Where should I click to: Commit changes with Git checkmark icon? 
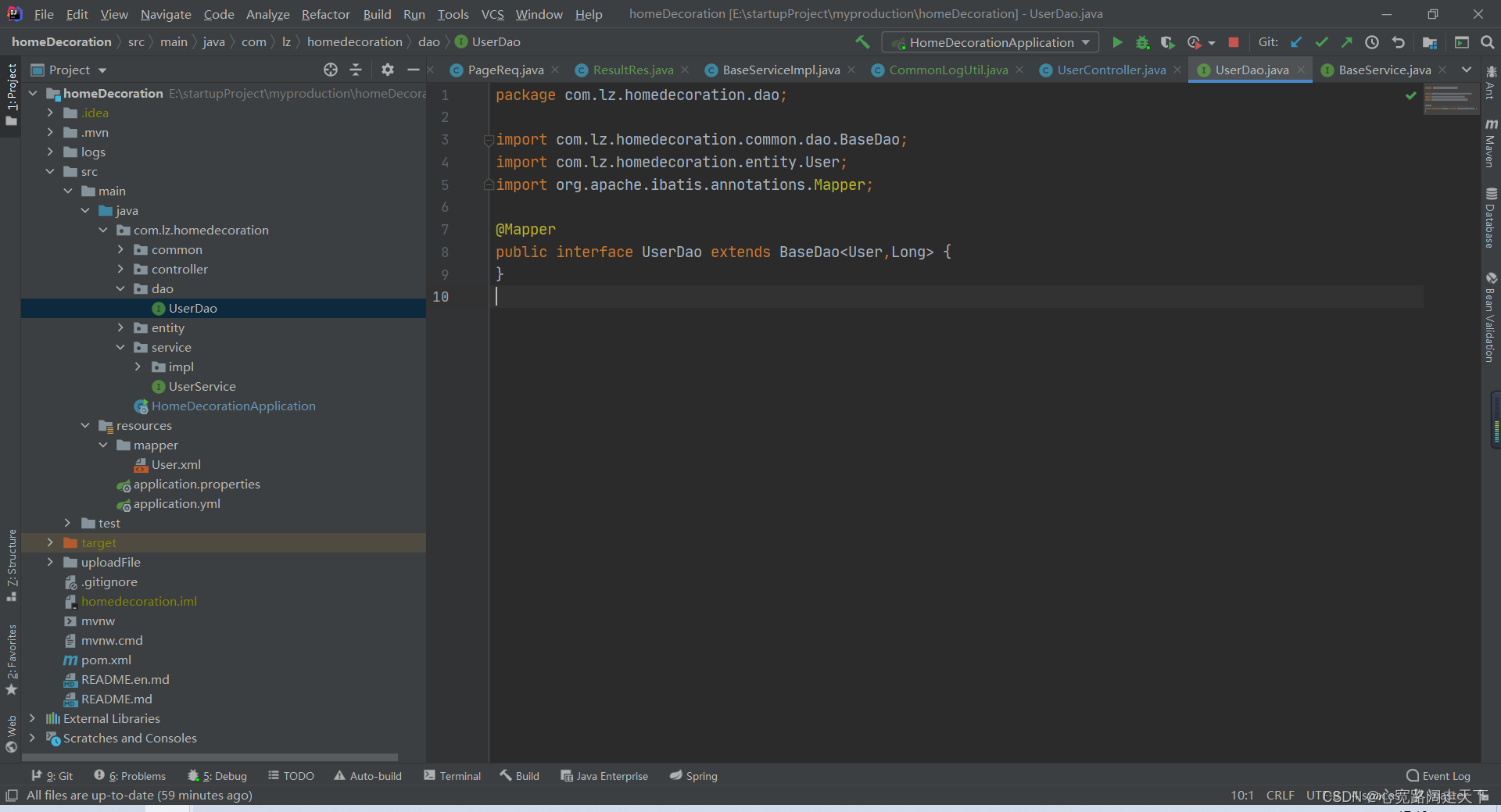click(1321, 42)
